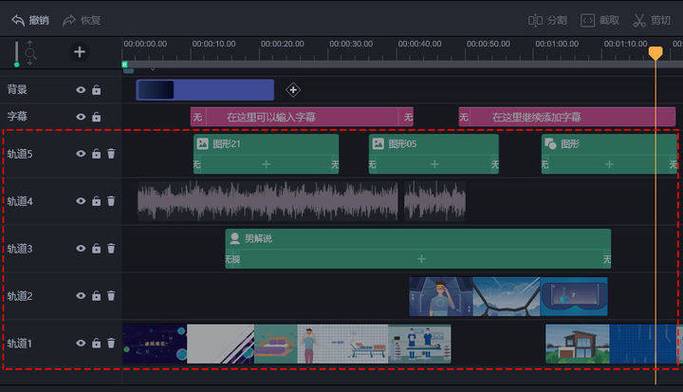Toggle lock on 轨道4 track

(x=96, y=201)
